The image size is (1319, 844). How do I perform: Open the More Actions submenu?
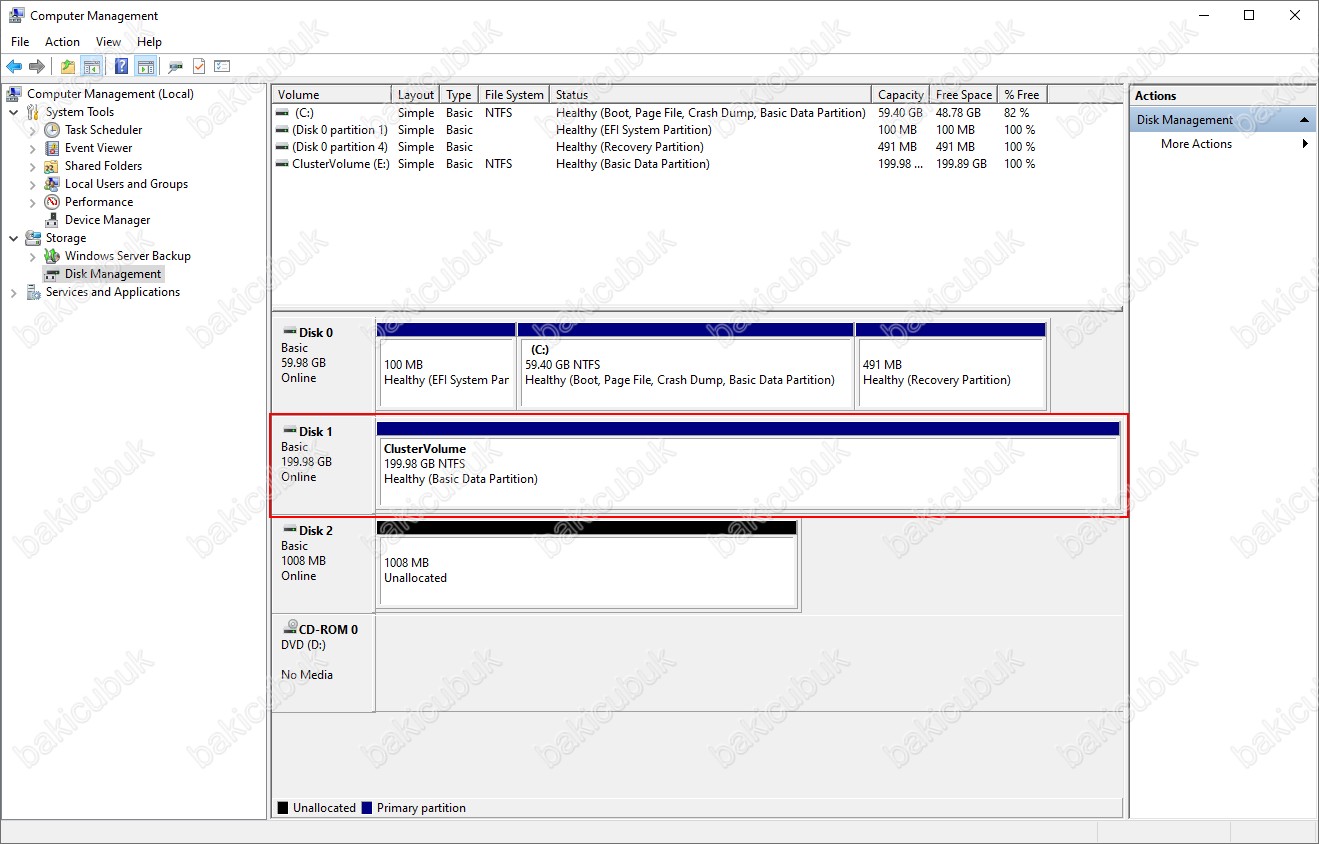tap(1223, 144)
